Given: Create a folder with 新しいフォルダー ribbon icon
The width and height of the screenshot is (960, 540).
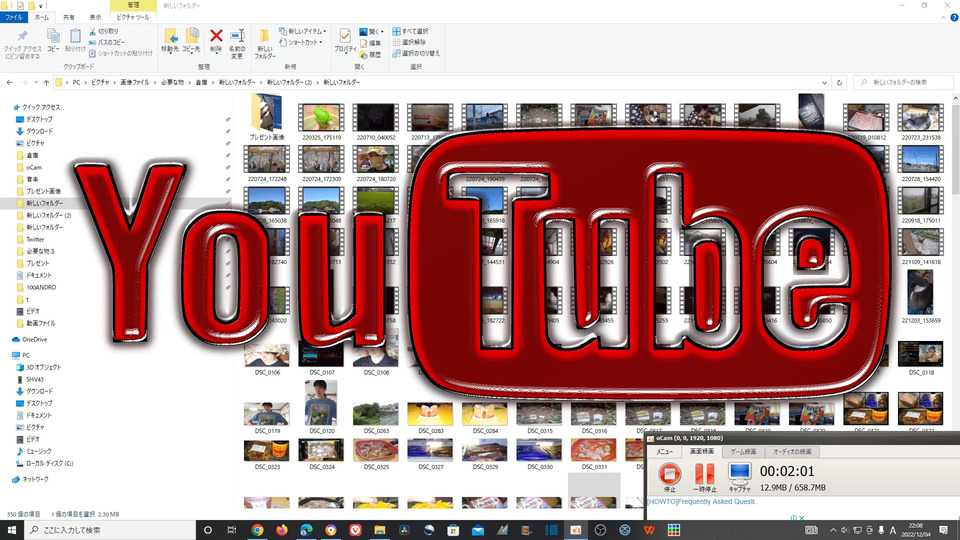Looking at the screenshot, I should [x=264, y=43].
